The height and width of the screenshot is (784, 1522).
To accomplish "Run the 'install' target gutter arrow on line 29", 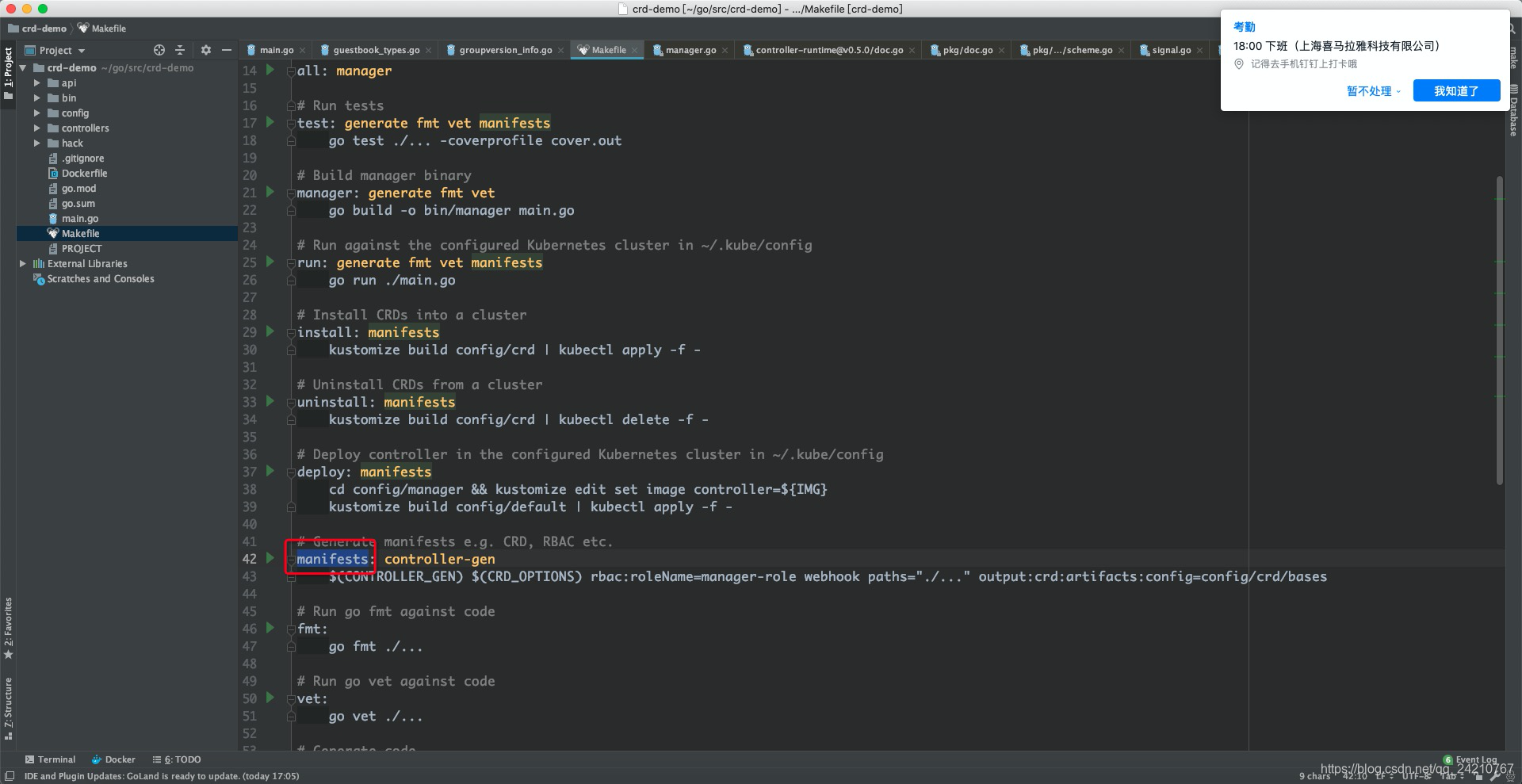I will [270, 331].
